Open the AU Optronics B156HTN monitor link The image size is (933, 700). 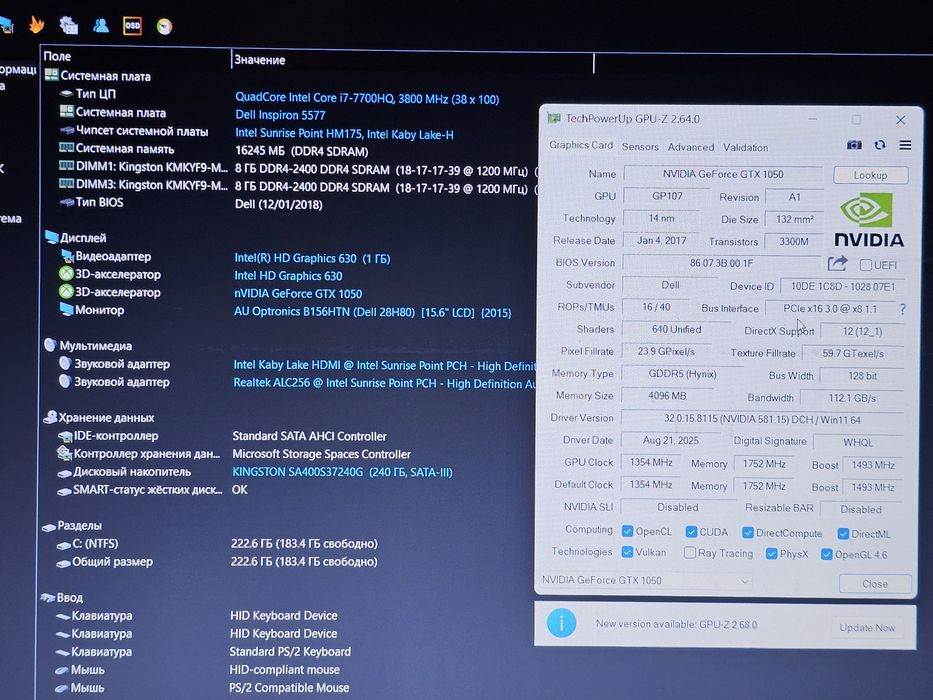click(x=372, y=312)
